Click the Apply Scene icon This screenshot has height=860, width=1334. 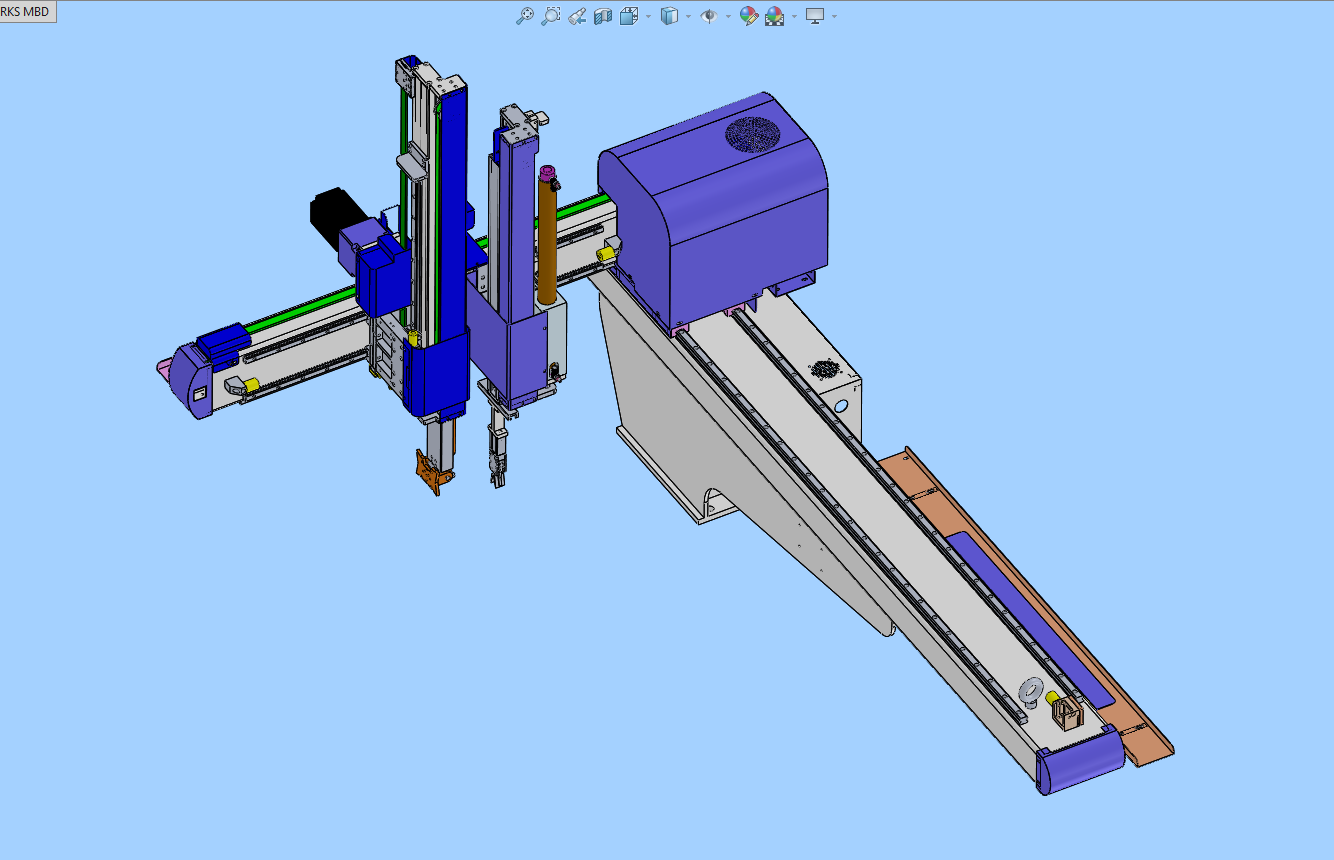(774, 16)
